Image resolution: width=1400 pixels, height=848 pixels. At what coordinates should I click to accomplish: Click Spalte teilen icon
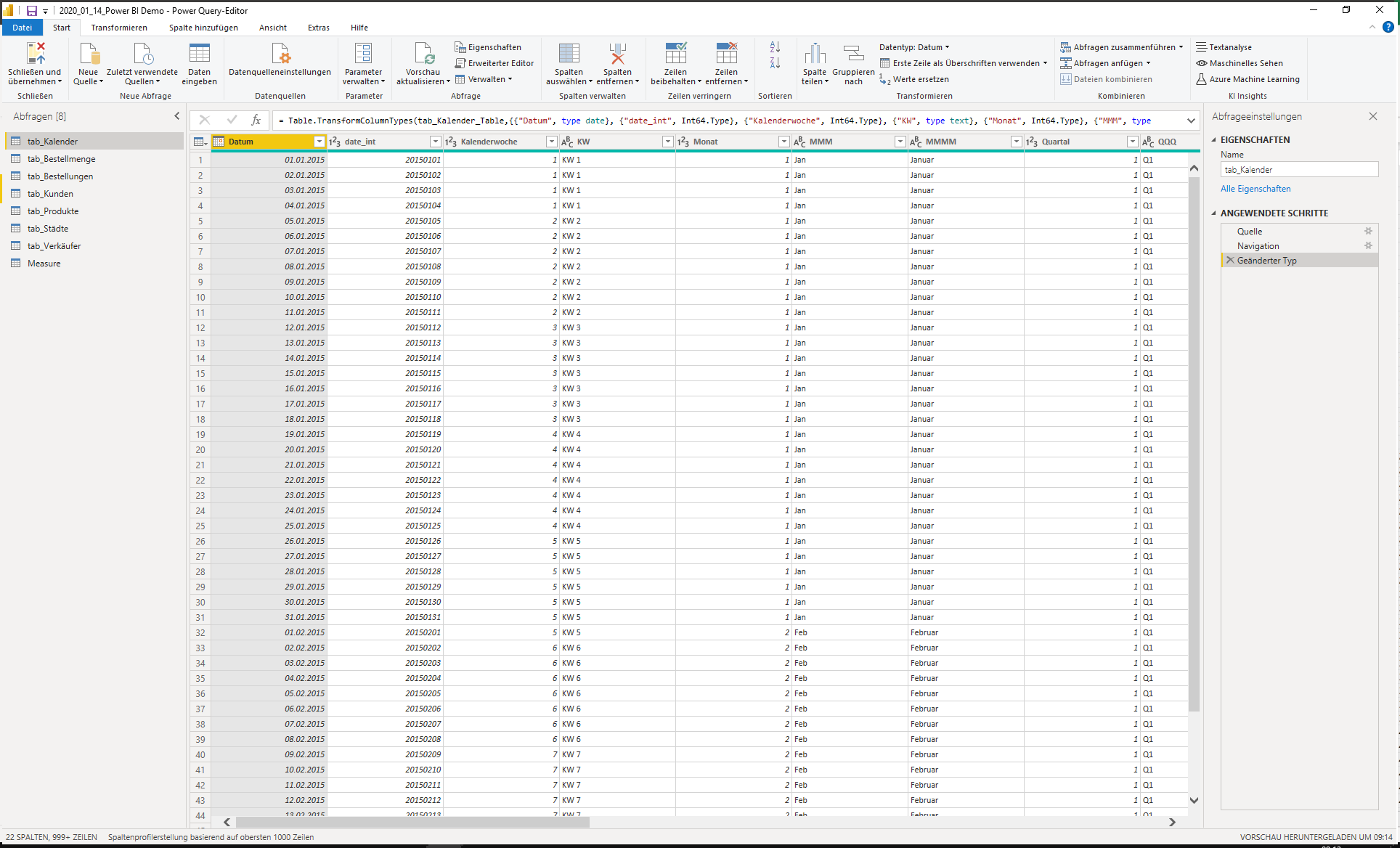pos(815,54)
